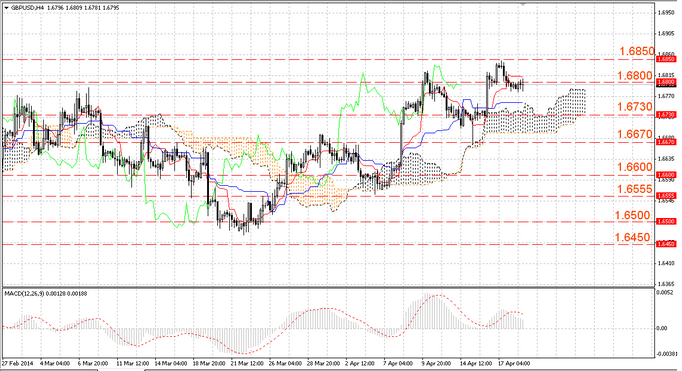Click the 1.6905 price axis value
The width and height of the screenshot is (682, 371).
pyautogui.click(x=667, y=33)
